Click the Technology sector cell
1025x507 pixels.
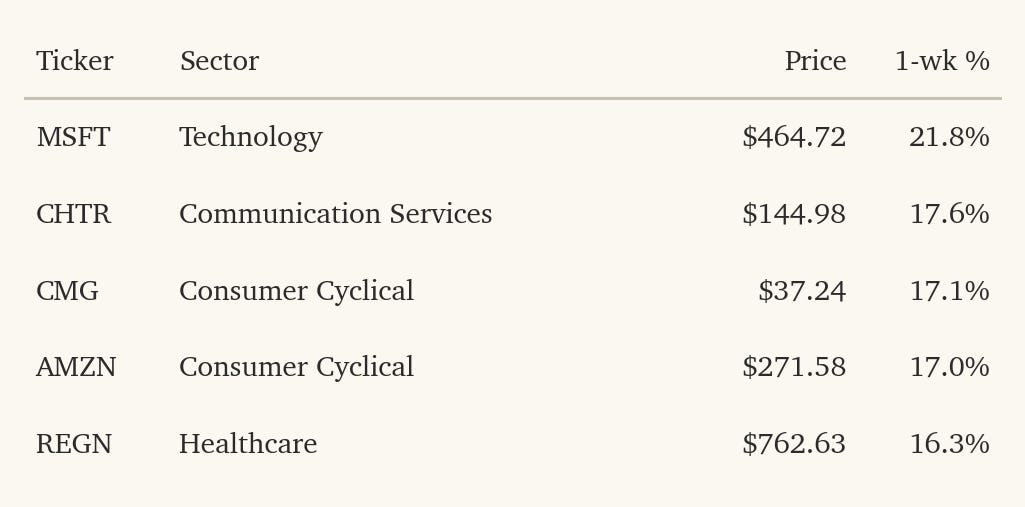coord(251,137)
